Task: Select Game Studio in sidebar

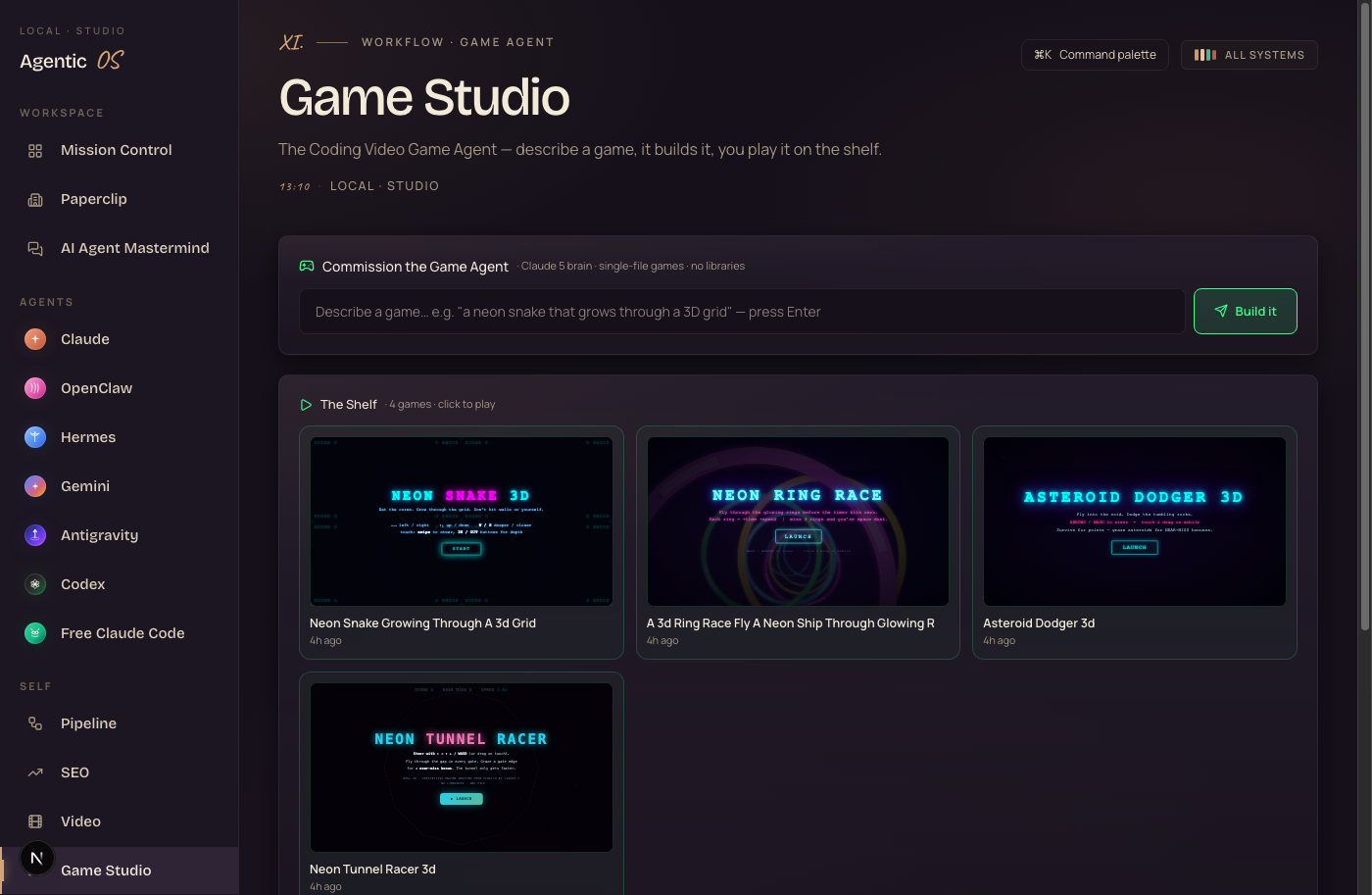Action: [120, 870]
